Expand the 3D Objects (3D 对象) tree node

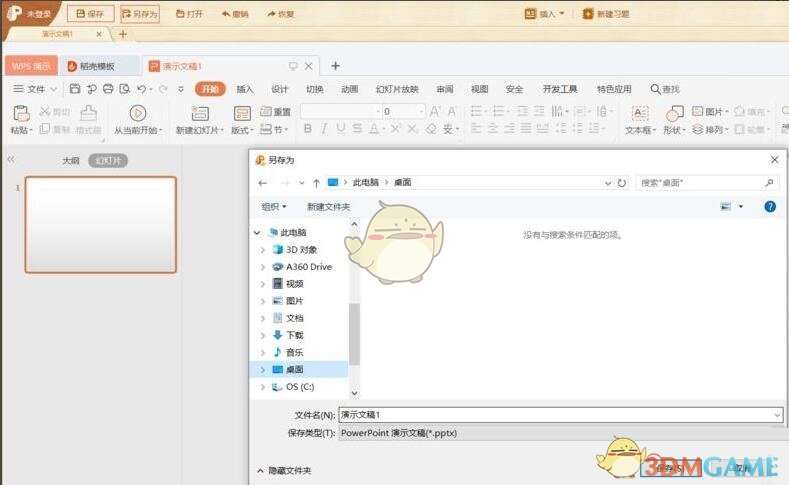point(262,250)
